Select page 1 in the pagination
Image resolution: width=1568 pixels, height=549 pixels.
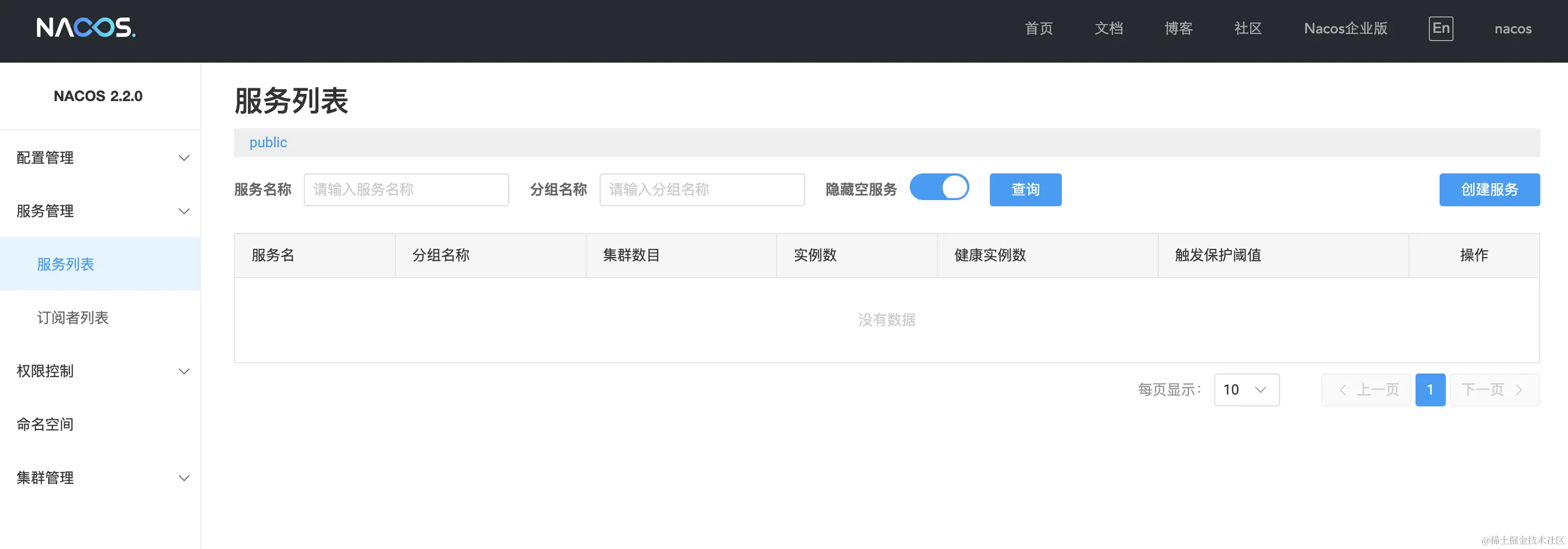tap(1431, 389)
